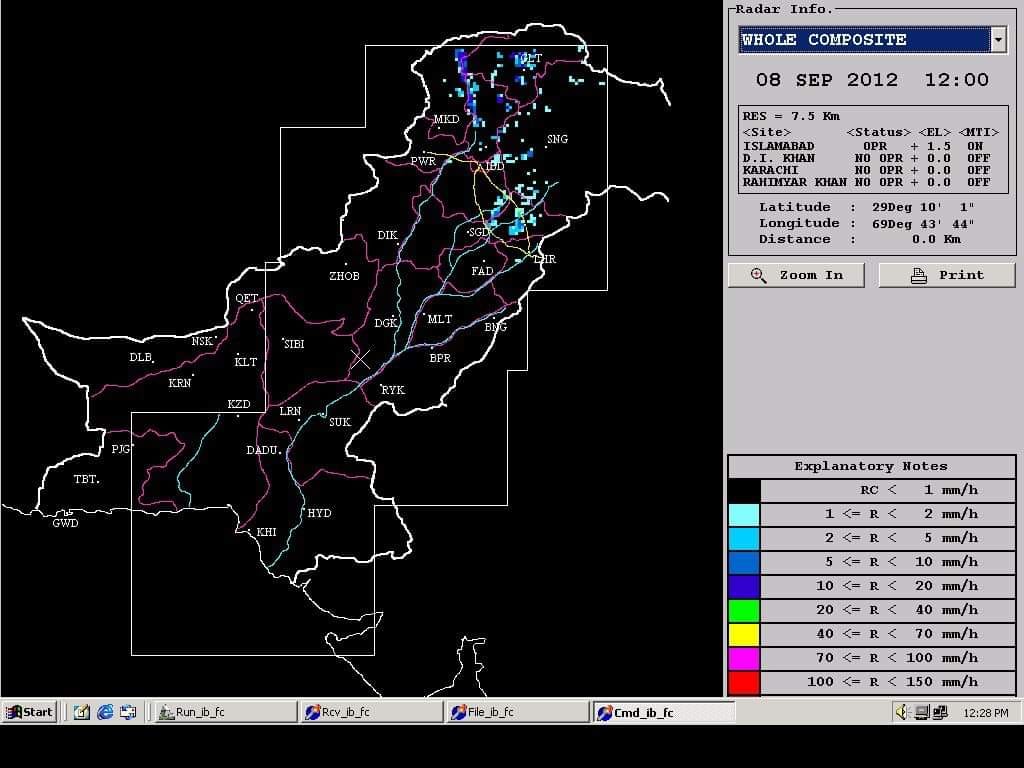Image resolution: width=1024 pixels, height=768 pixels.
Task: Click the QET station label
Action: (x=247, y=298)
